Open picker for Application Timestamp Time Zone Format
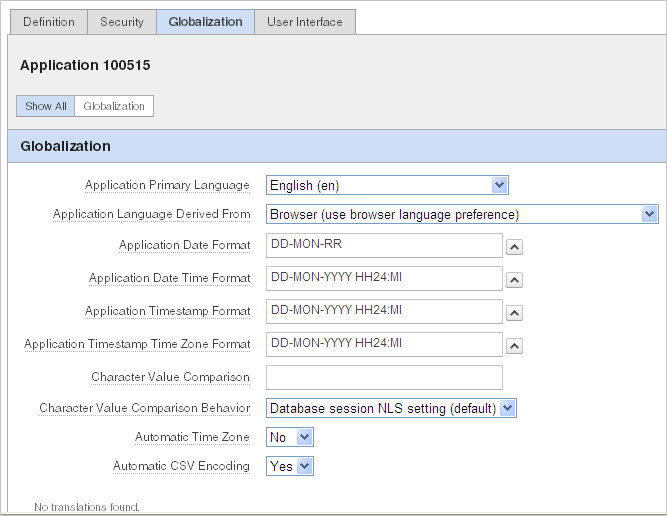This screenshot has width=667, height=516. coord(514,346)
